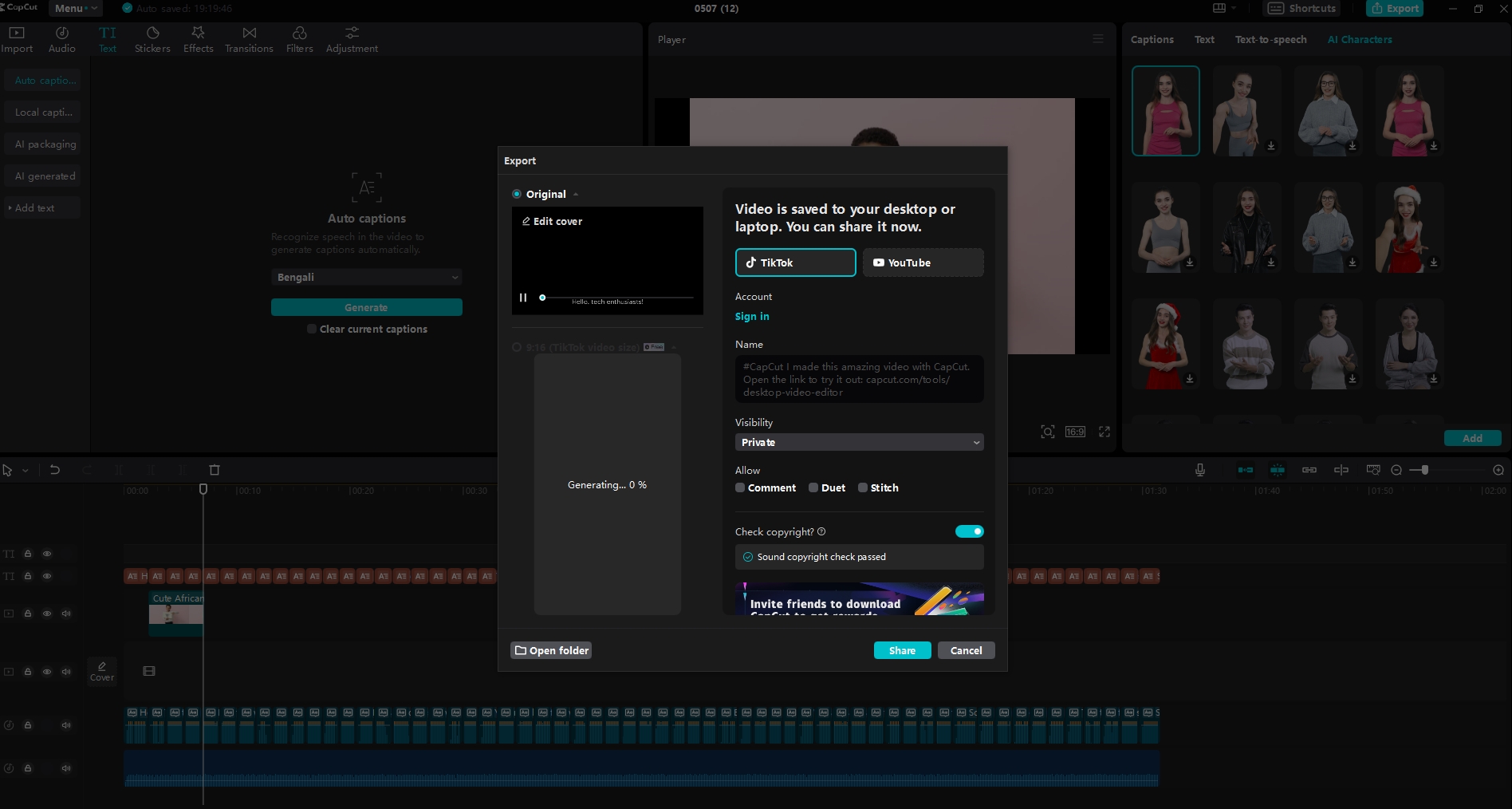Switch to the Text-to-speech tab
Image resolution: width=1512 pixels, height=809 pixels.
1270,39
